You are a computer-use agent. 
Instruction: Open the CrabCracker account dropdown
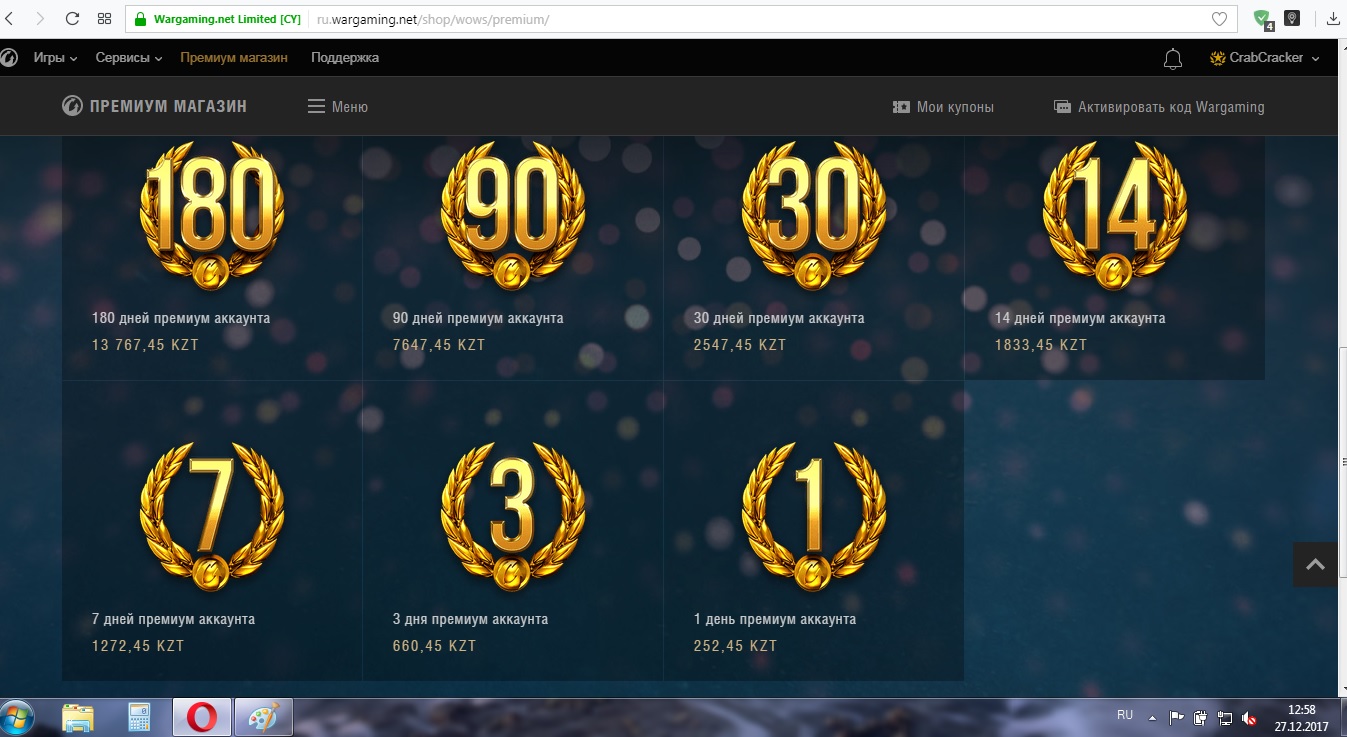(1265, 58)
